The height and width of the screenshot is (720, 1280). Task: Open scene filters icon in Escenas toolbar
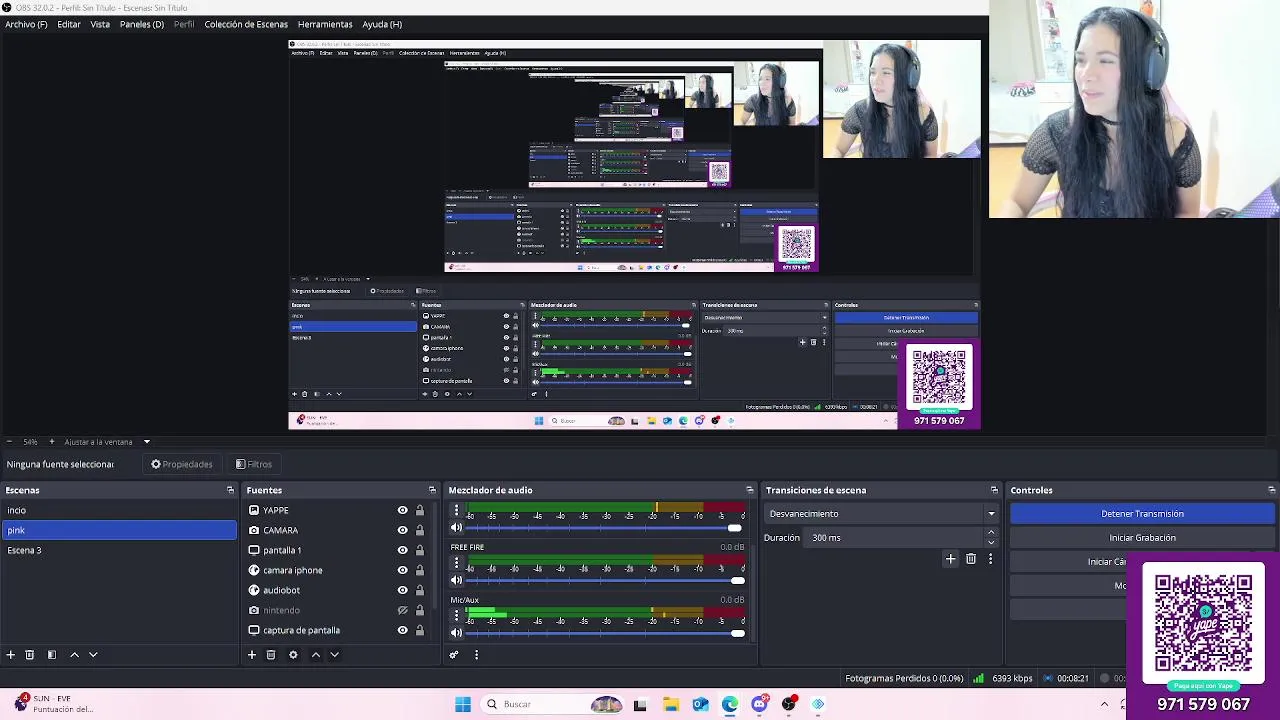point(51,655)
